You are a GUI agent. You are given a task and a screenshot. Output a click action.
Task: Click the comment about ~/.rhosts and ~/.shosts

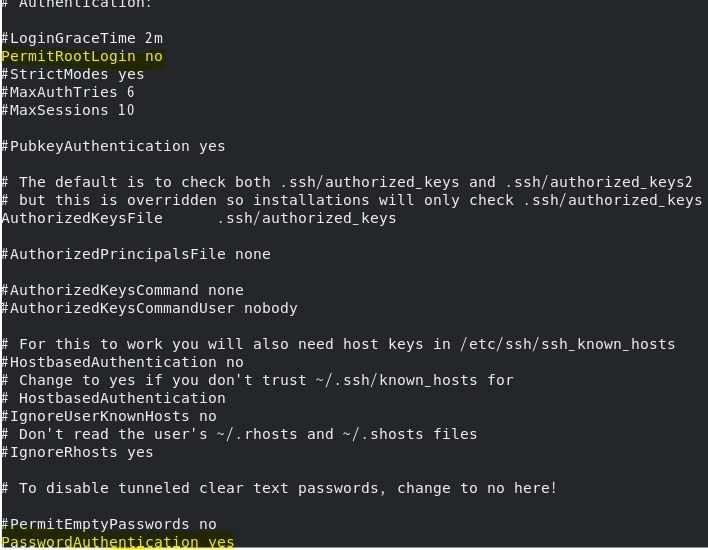click(239, 434)
